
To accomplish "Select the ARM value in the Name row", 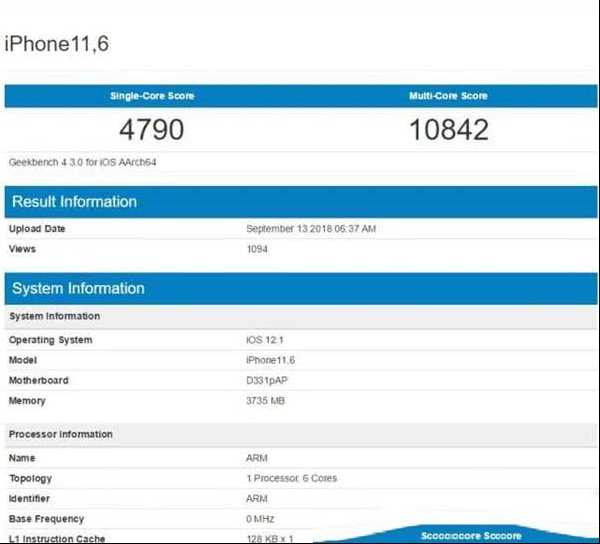I will (x=257, y=458).
